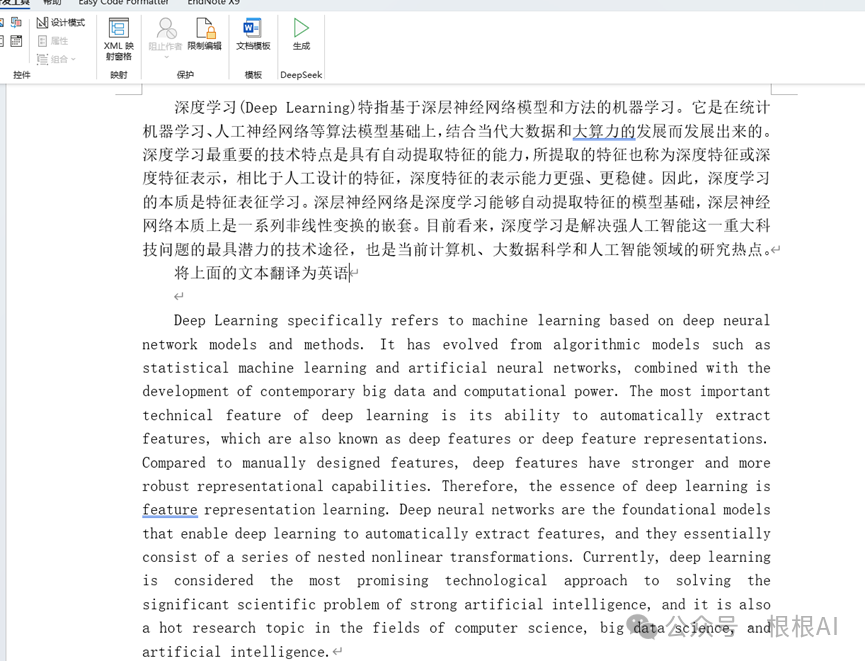Open the EndNote X9 ribbon tab
This screenshot has width=865, height=661.
215,3
